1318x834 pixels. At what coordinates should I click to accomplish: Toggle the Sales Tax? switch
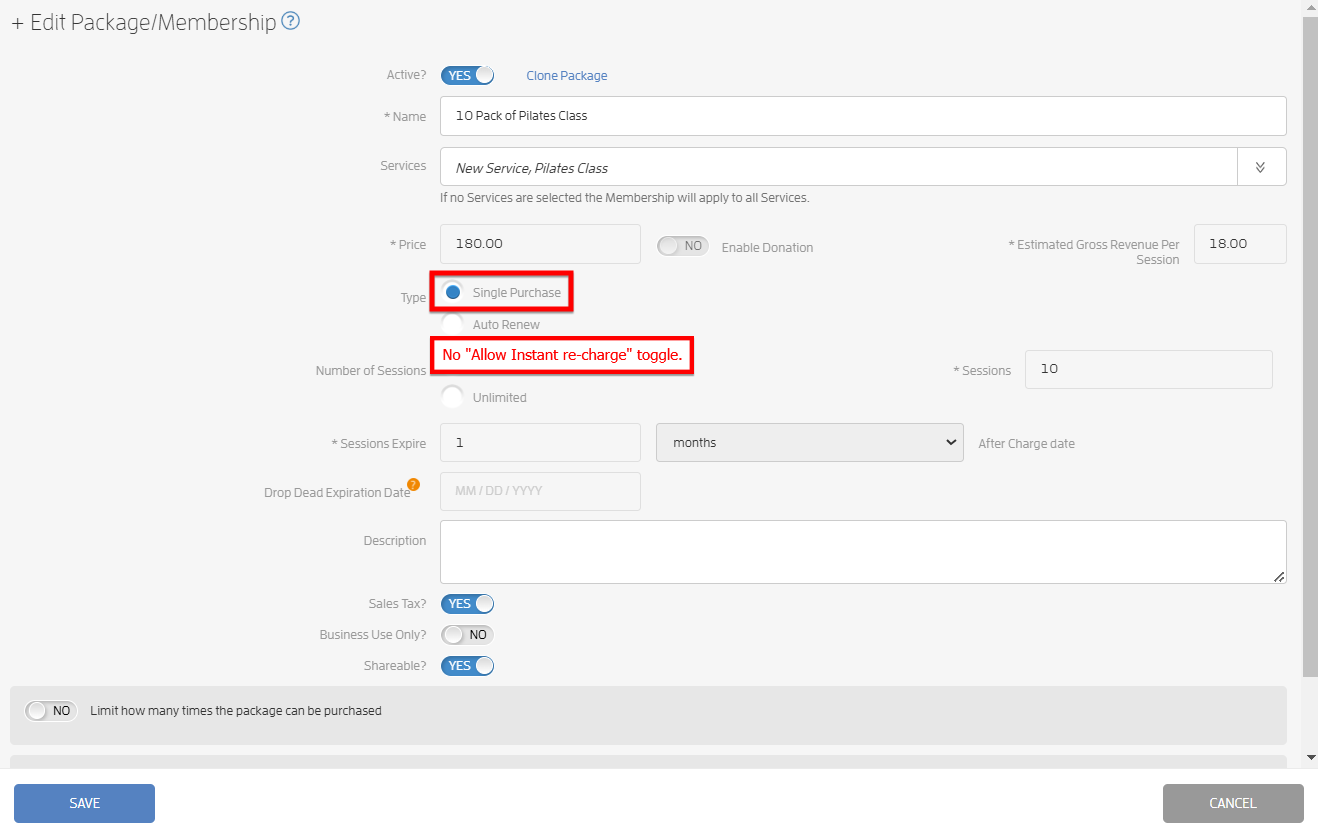click(x=467, y=604)
